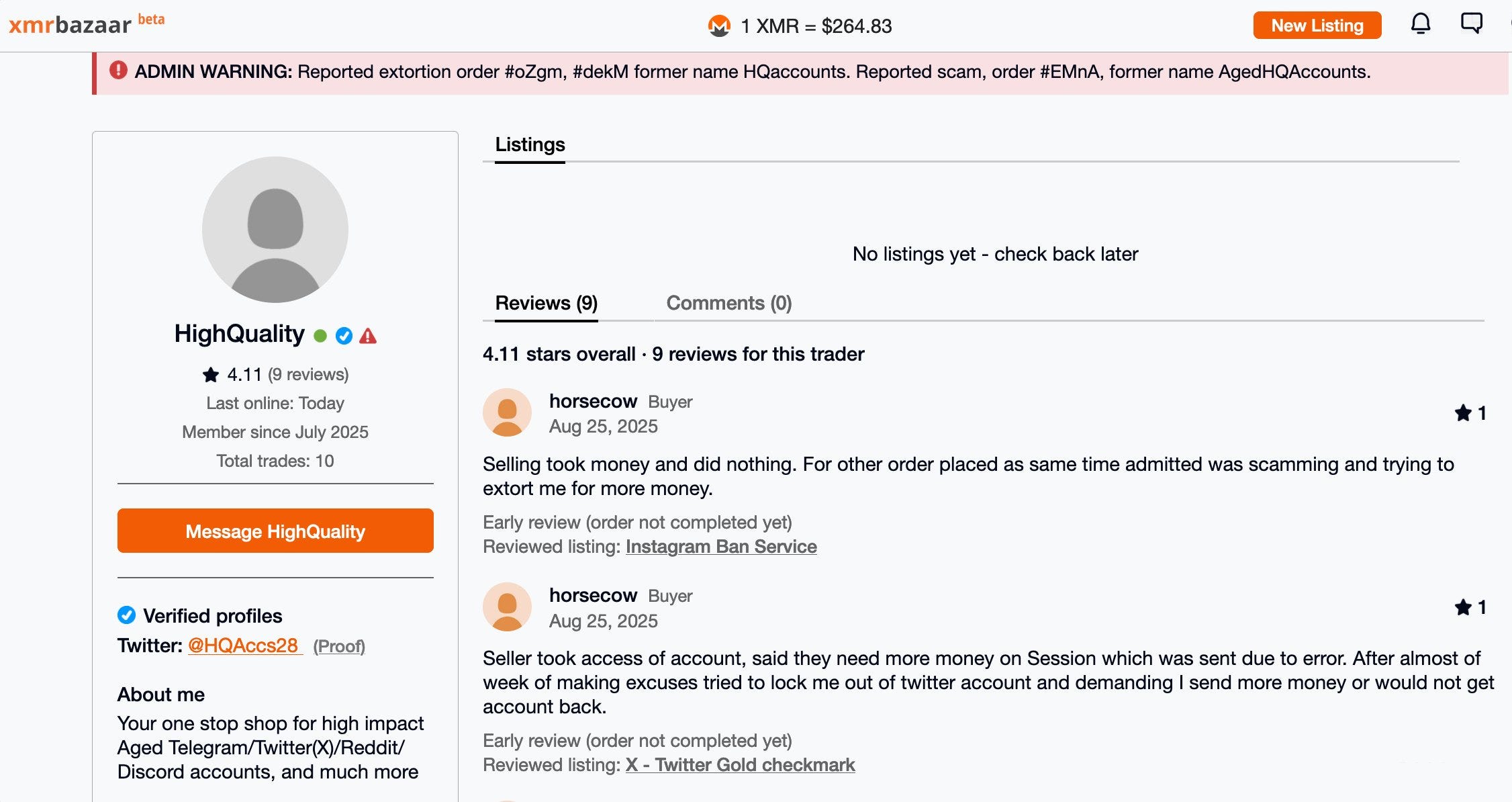Go to the xmrbazaar home logo
This screenshot has height=802, width=1512.
point(70,26)
